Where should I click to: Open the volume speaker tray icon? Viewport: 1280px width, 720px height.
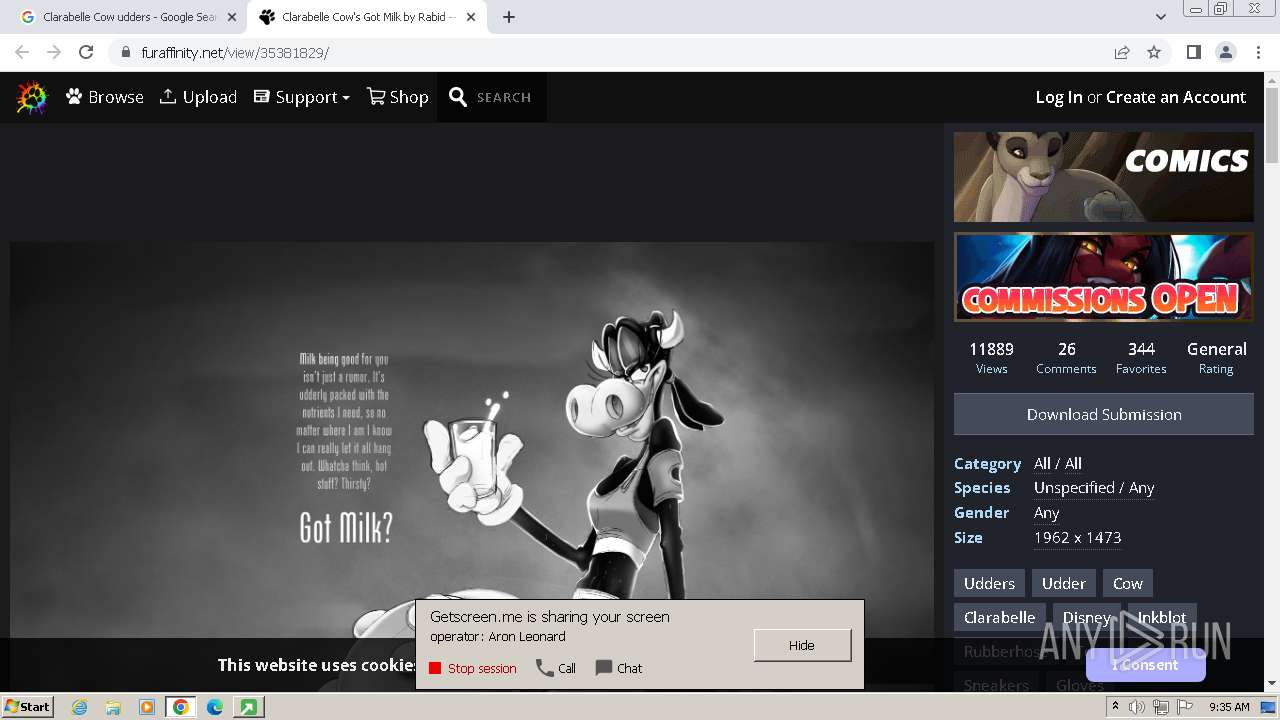(x=1137, y=707)
